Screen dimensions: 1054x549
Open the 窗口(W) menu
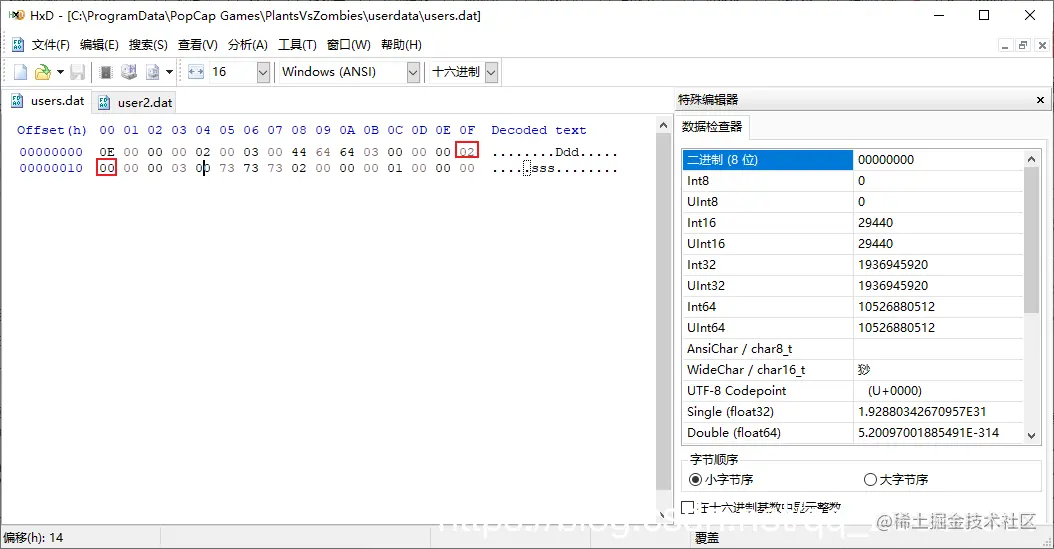348,45
